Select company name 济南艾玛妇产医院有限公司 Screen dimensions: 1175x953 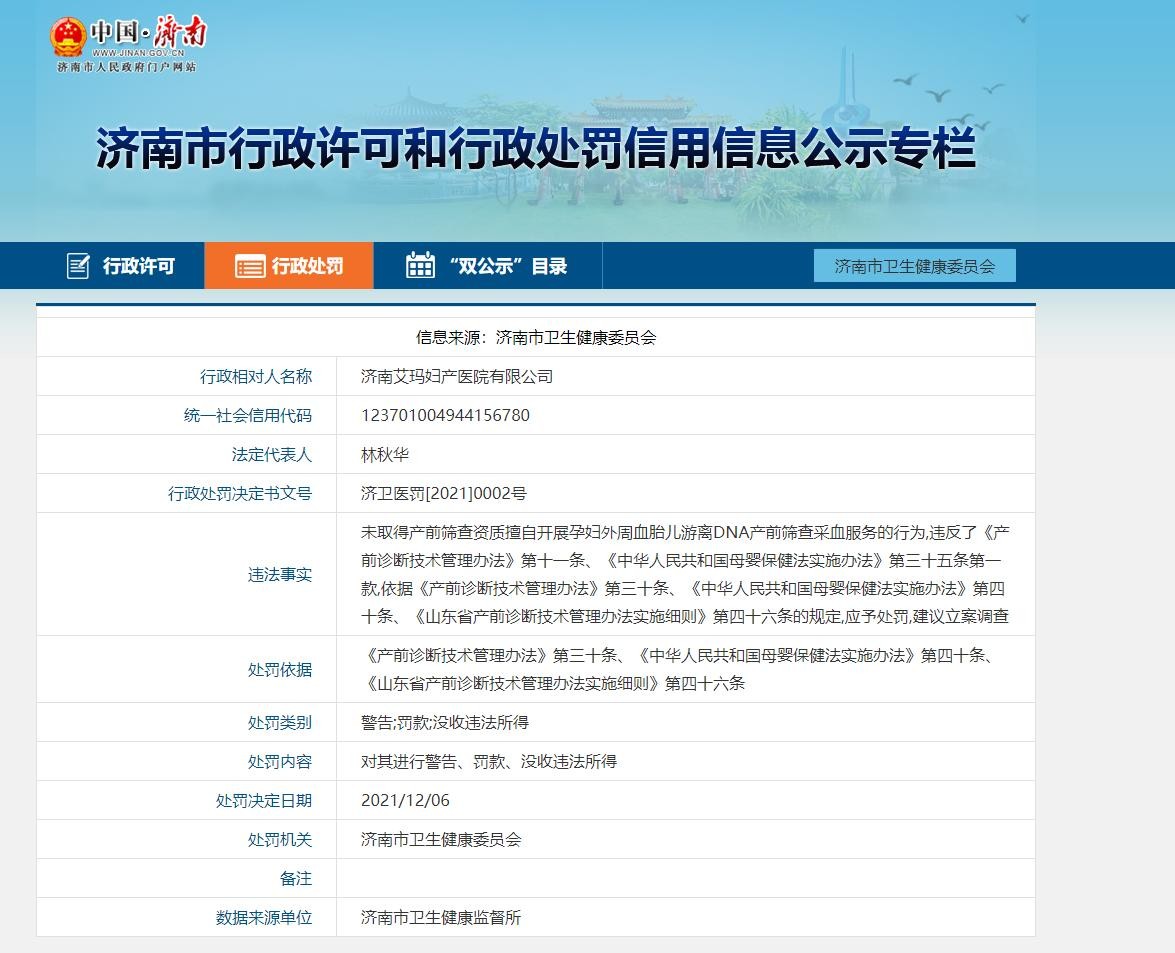pos(456,377)
